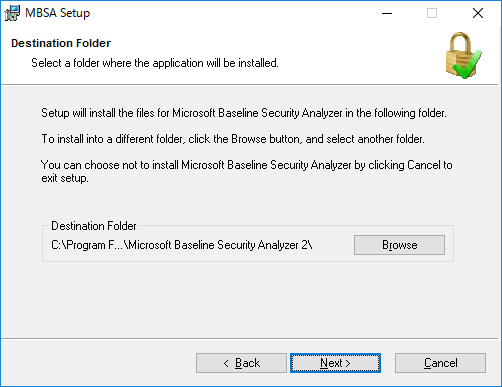Close the MBSA Setup dialog
This screenshot has height=387, width=502.
point(478,13)
